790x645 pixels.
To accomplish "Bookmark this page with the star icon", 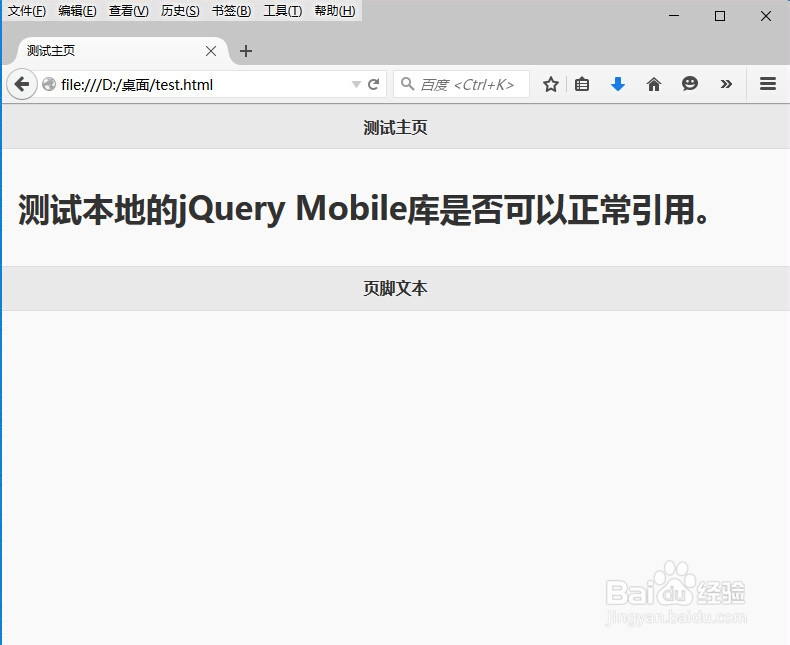I will click(x=551, y=84).
